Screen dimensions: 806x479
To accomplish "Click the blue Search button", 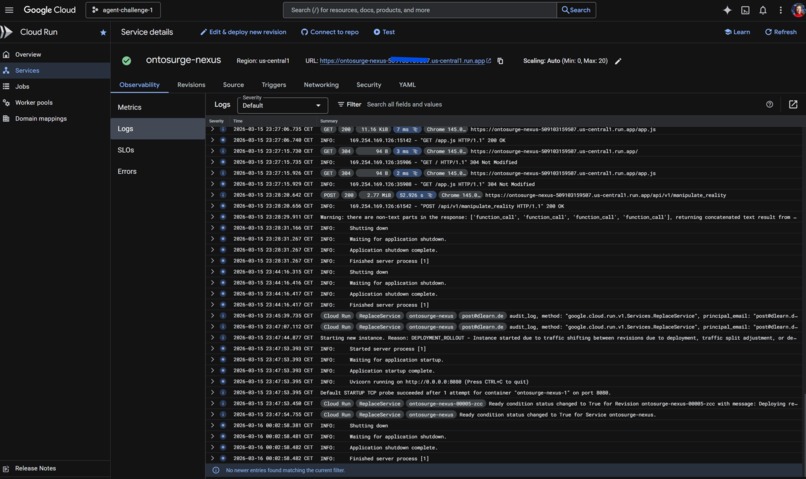I will tap(576, 10).
